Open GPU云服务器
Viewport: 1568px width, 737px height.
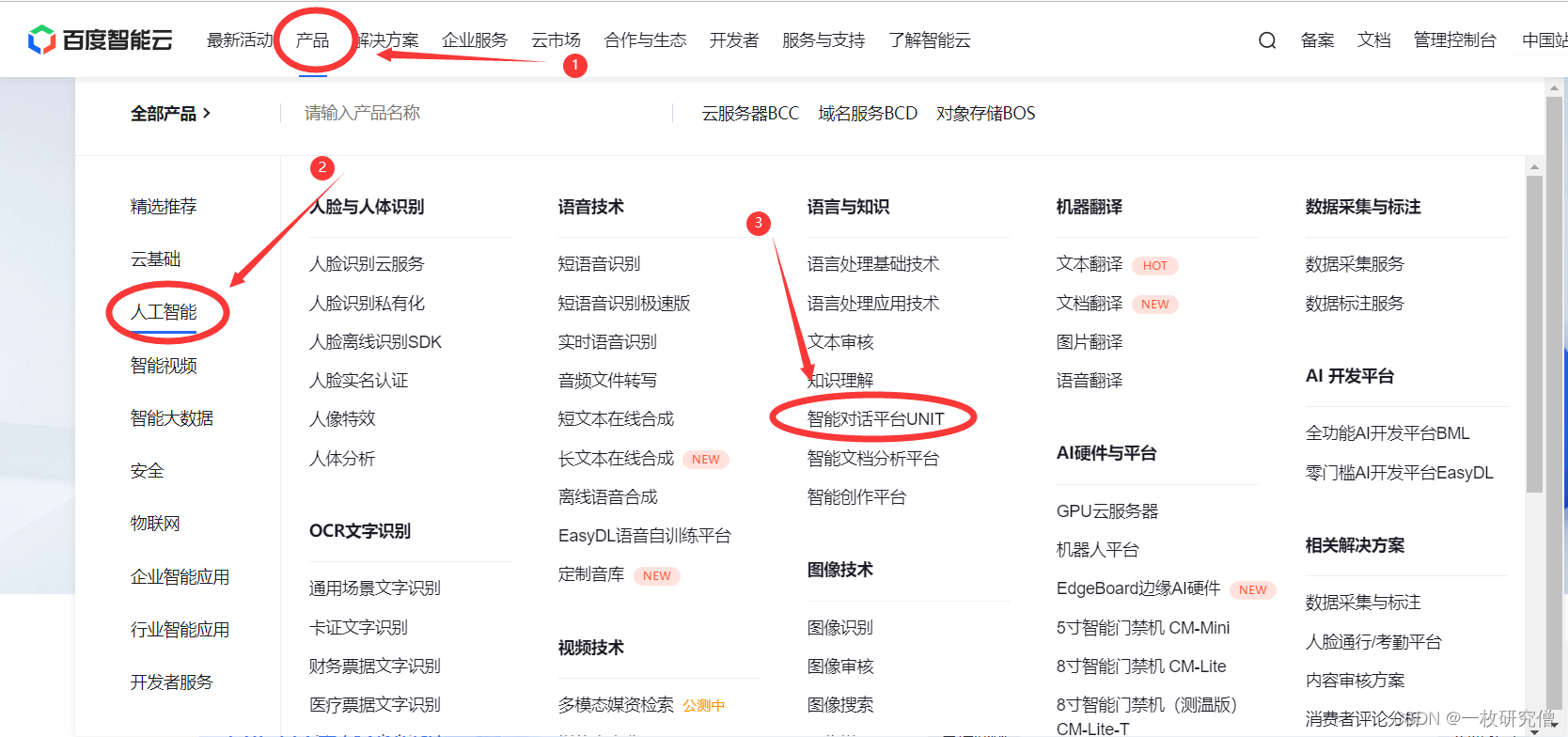point(1107,511)
